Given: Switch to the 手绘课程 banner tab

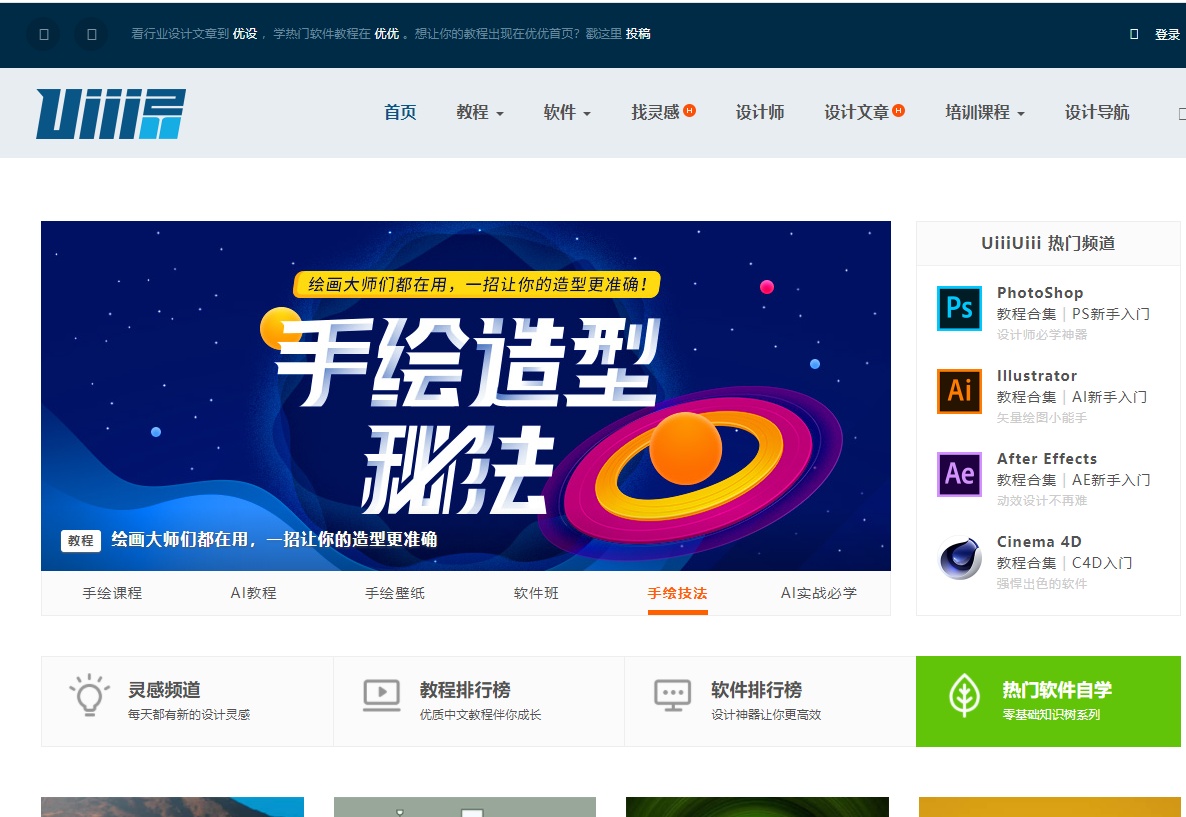Looking at the screenshot, I should pos(112,593).
